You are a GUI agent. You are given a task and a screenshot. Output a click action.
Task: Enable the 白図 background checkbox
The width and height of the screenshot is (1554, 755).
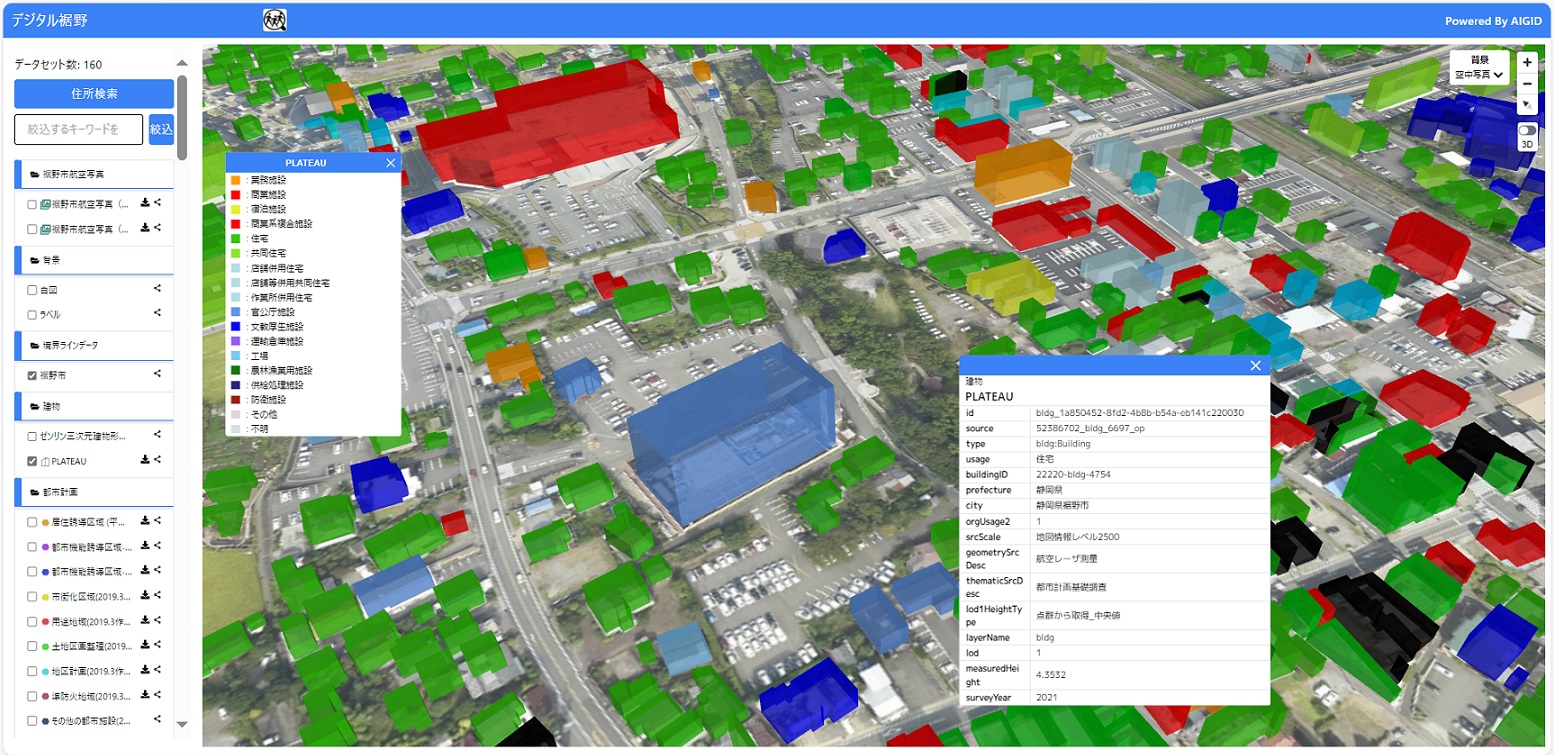tap(32, 290)
